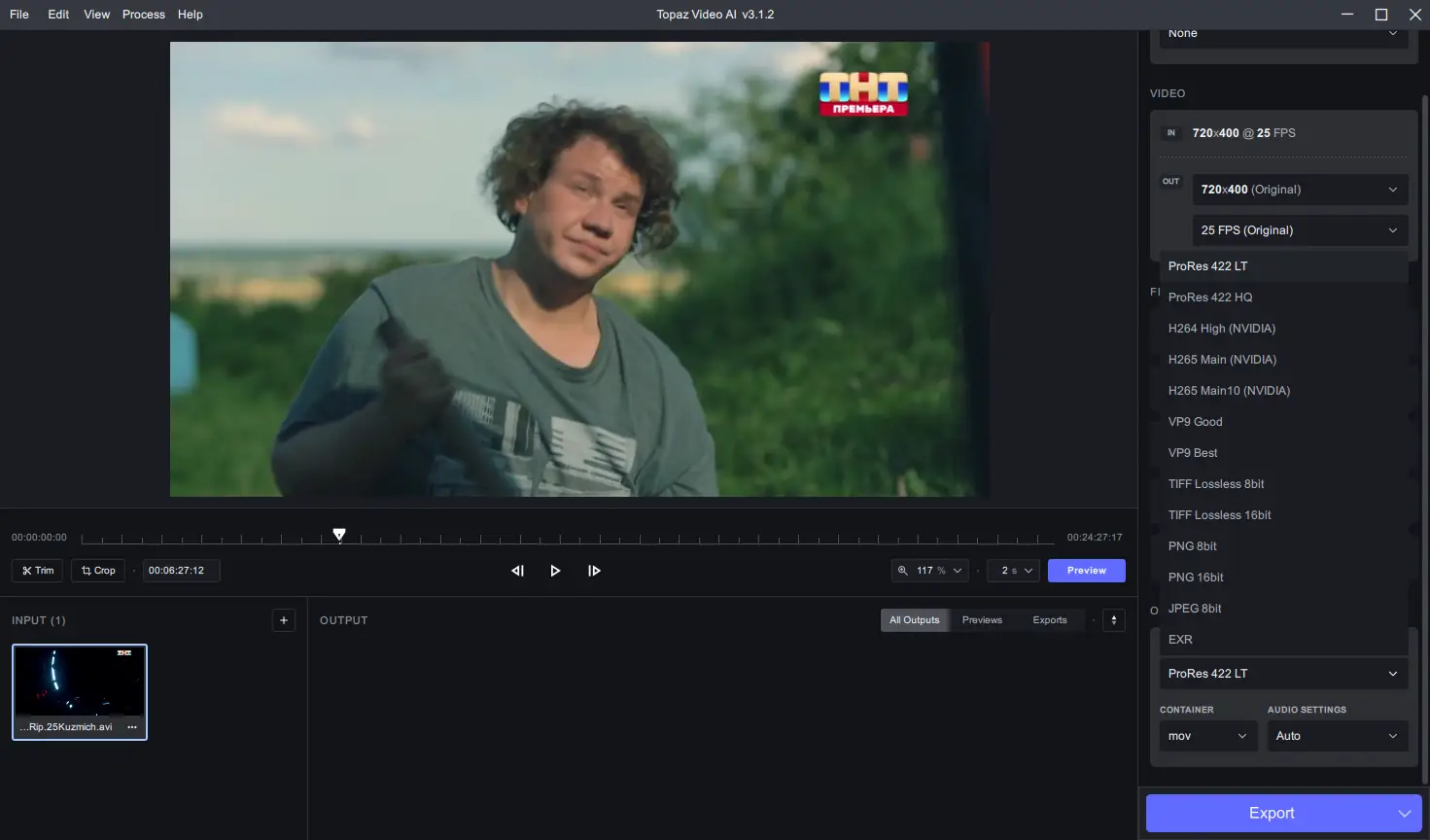Expand the Export options arrow

click(1404, 814)
